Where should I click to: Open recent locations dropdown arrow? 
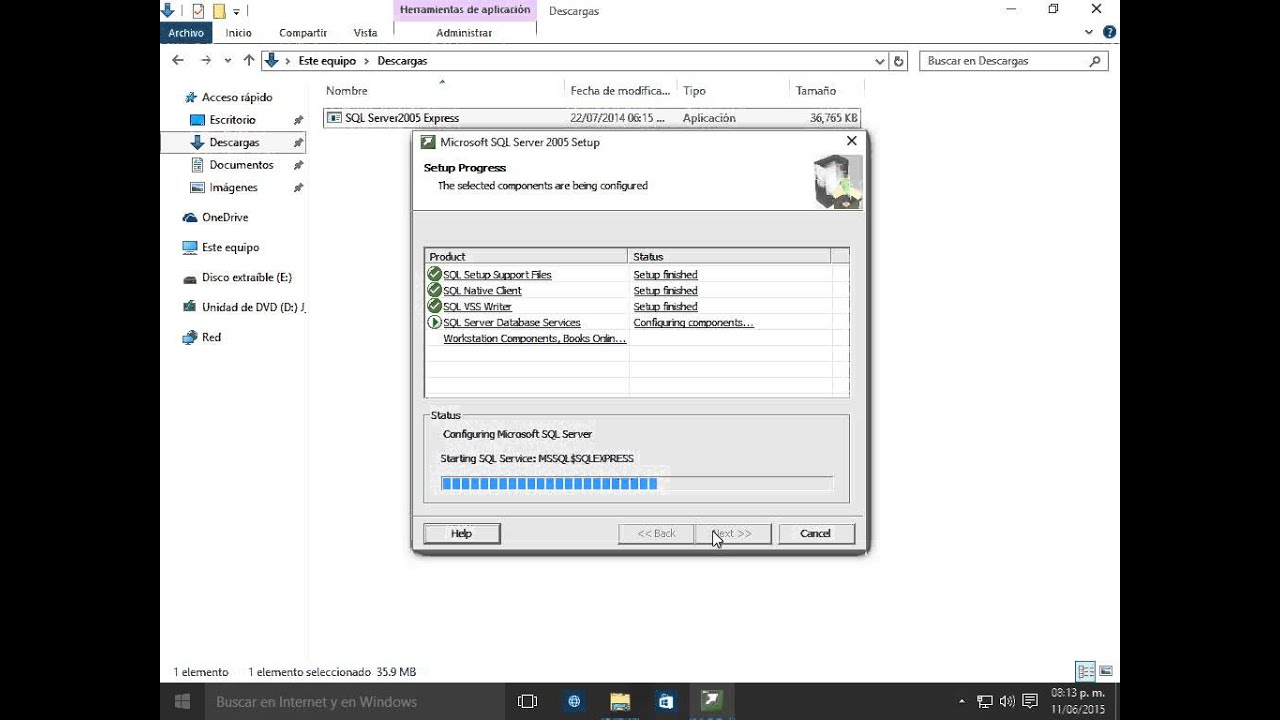click(228, 61)
